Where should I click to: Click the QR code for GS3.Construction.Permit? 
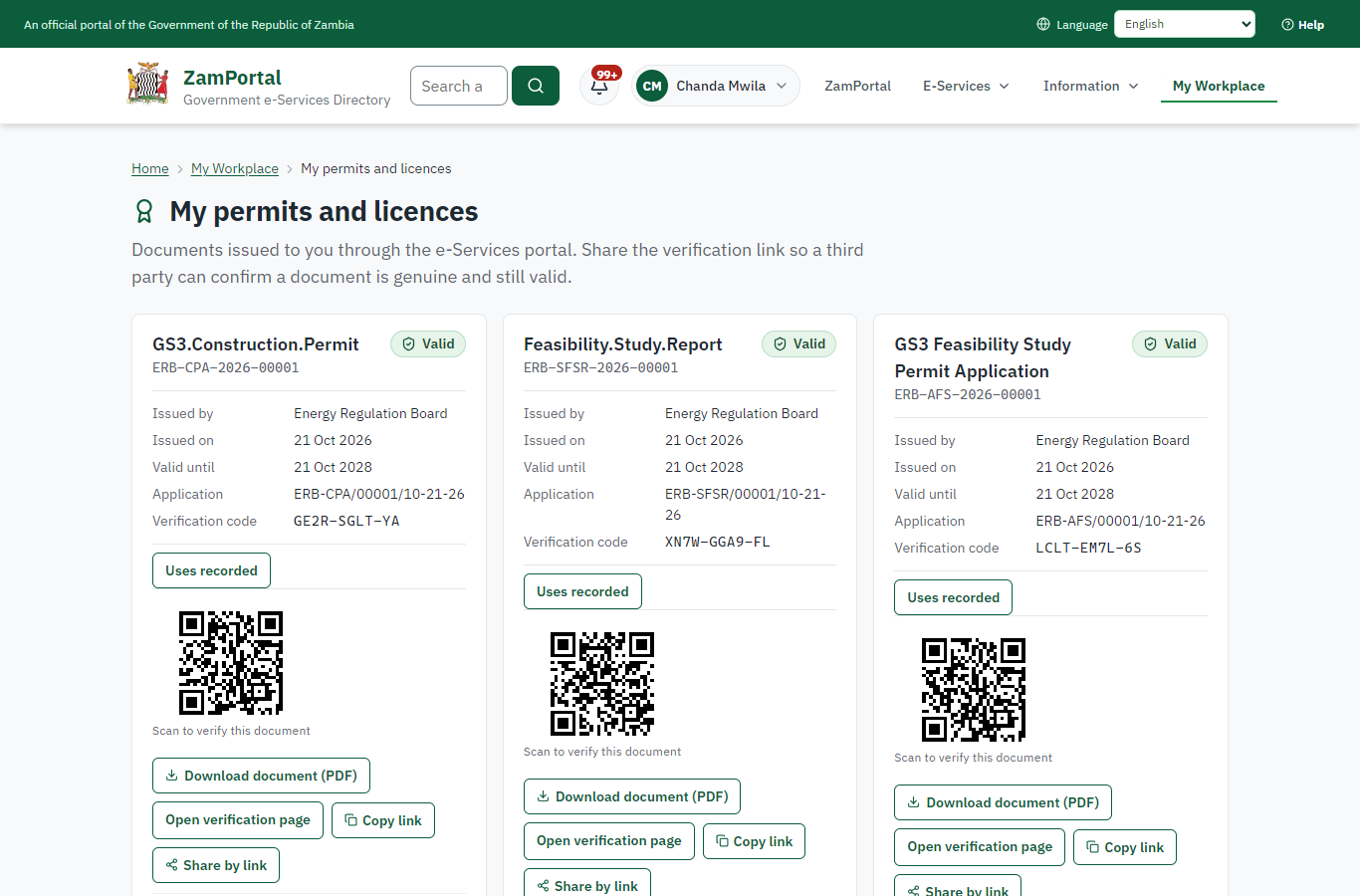[x=231, y=663]
